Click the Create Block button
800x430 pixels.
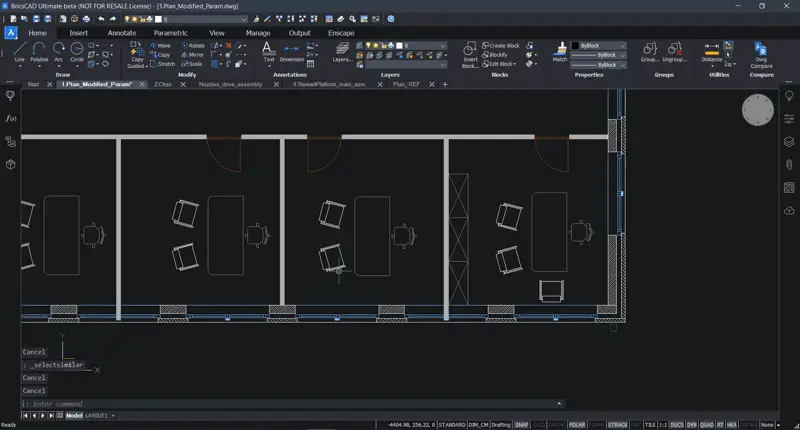503,45
